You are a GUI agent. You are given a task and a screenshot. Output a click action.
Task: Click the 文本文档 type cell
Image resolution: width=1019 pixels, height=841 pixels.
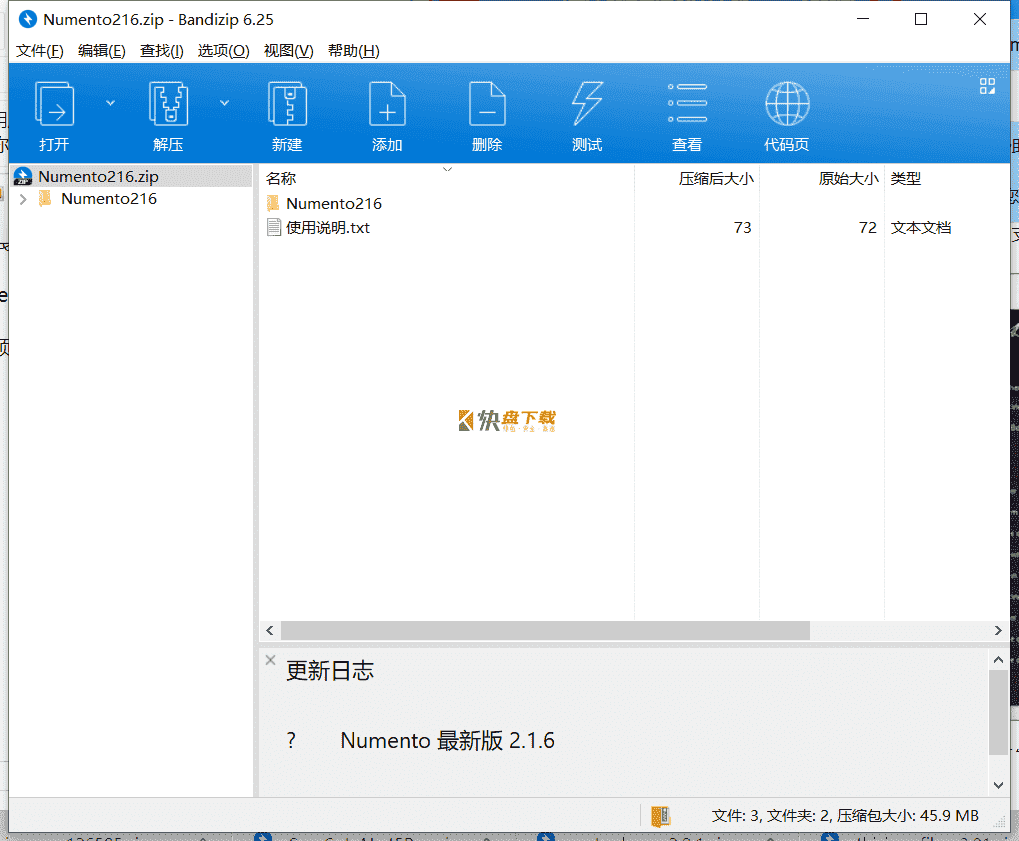pos(921,227)
